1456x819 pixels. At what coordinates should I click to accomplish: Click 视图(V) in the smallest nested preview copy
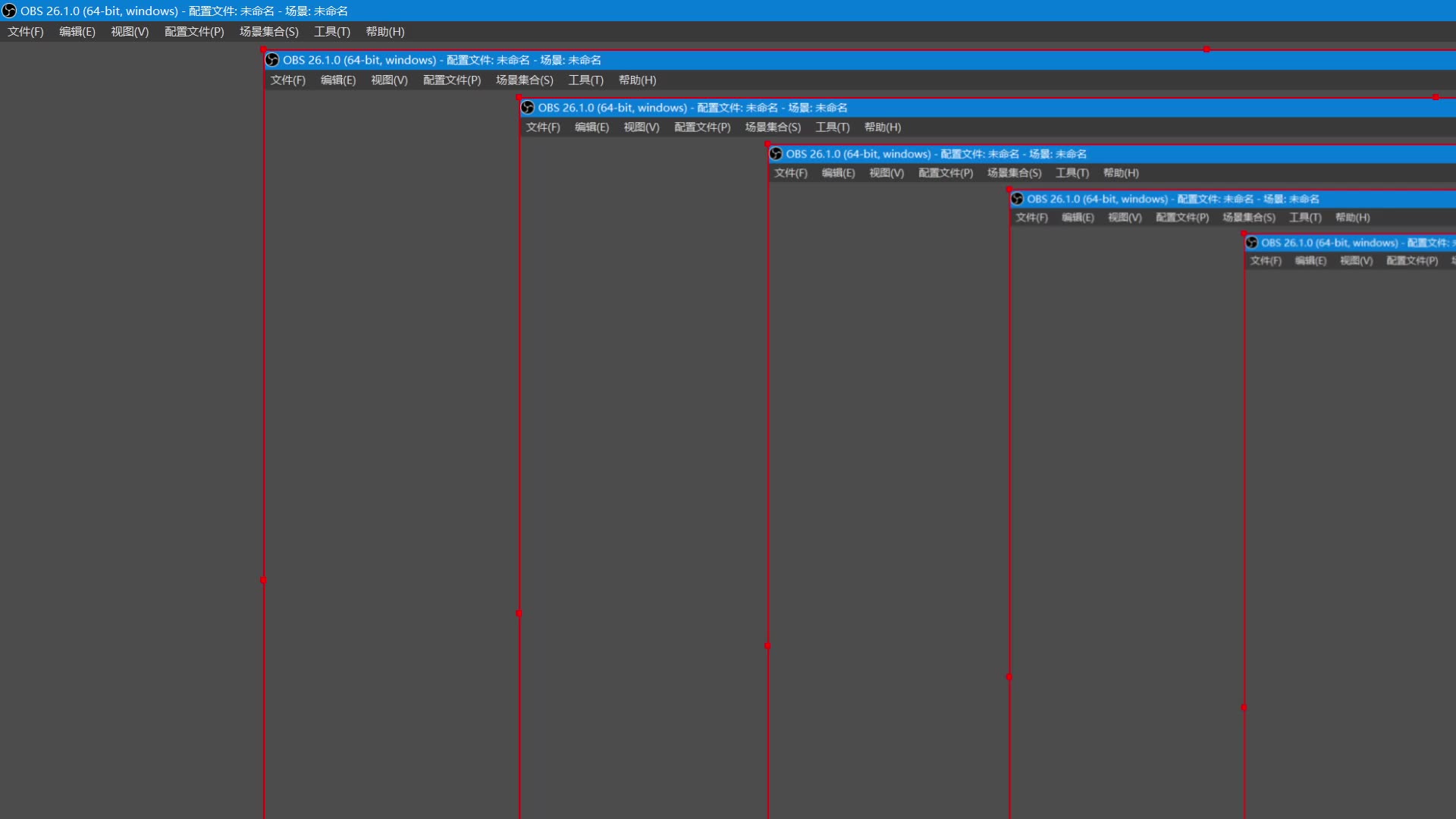pos(1357,261)
